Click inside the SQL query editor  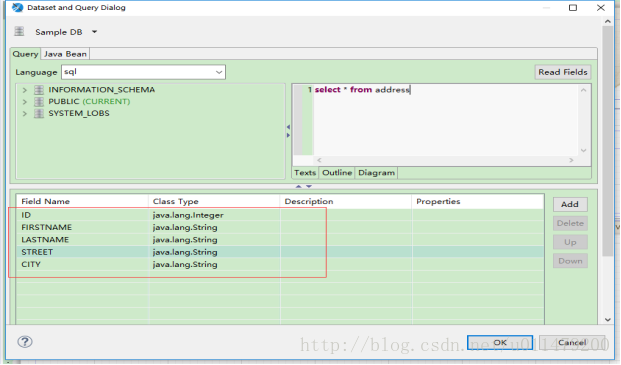(446, 121)
